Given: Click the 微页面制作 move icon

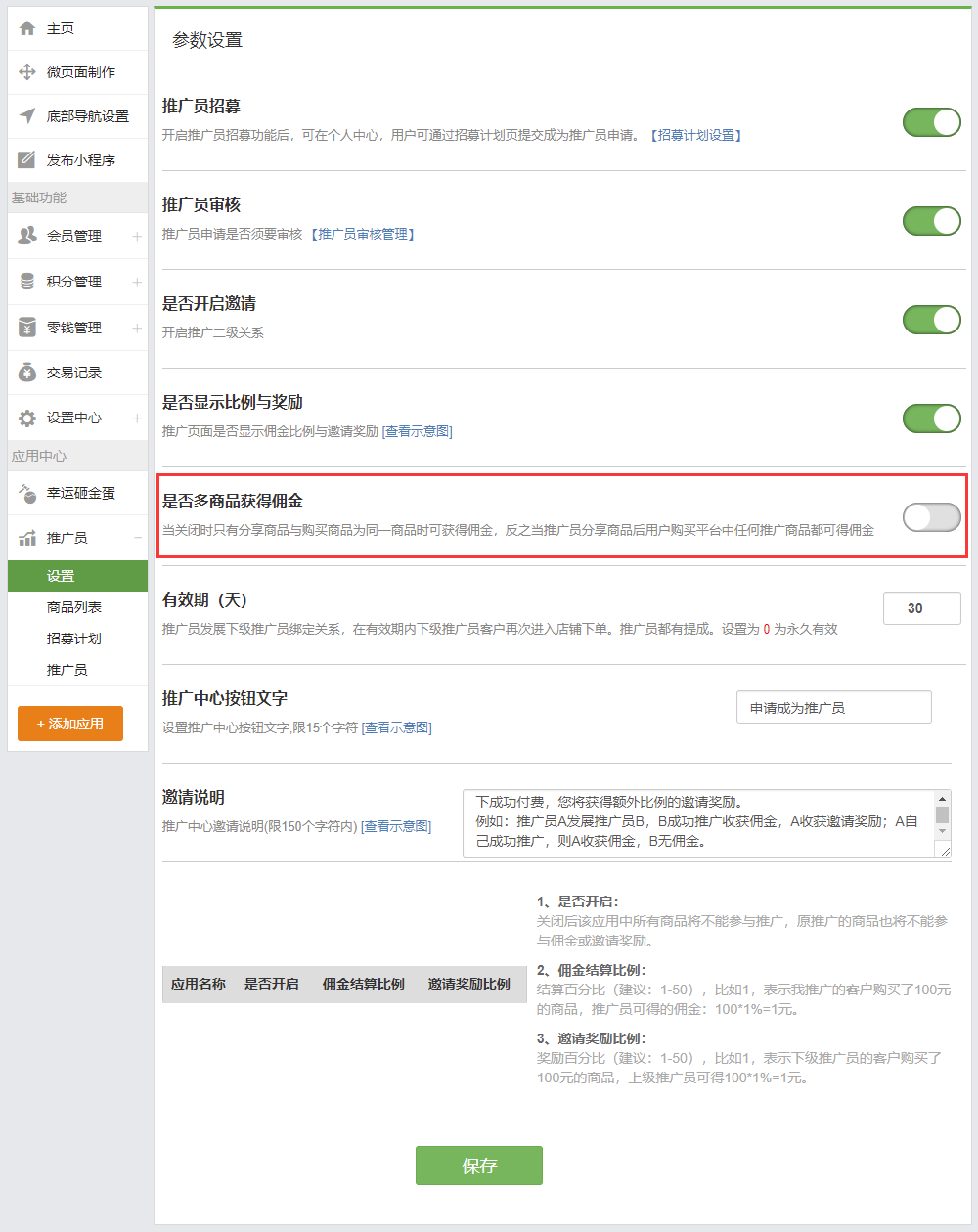Looking at the screenshot, I should point(27,72).
